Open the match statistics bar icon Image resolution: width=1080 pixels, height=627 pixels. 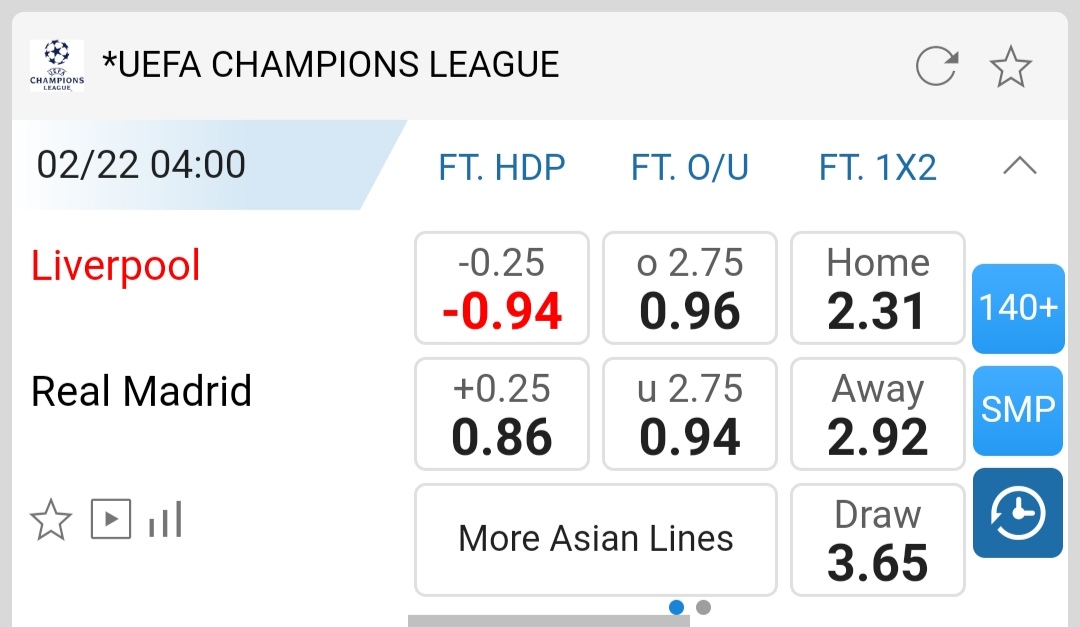click(x=165, y=519)
